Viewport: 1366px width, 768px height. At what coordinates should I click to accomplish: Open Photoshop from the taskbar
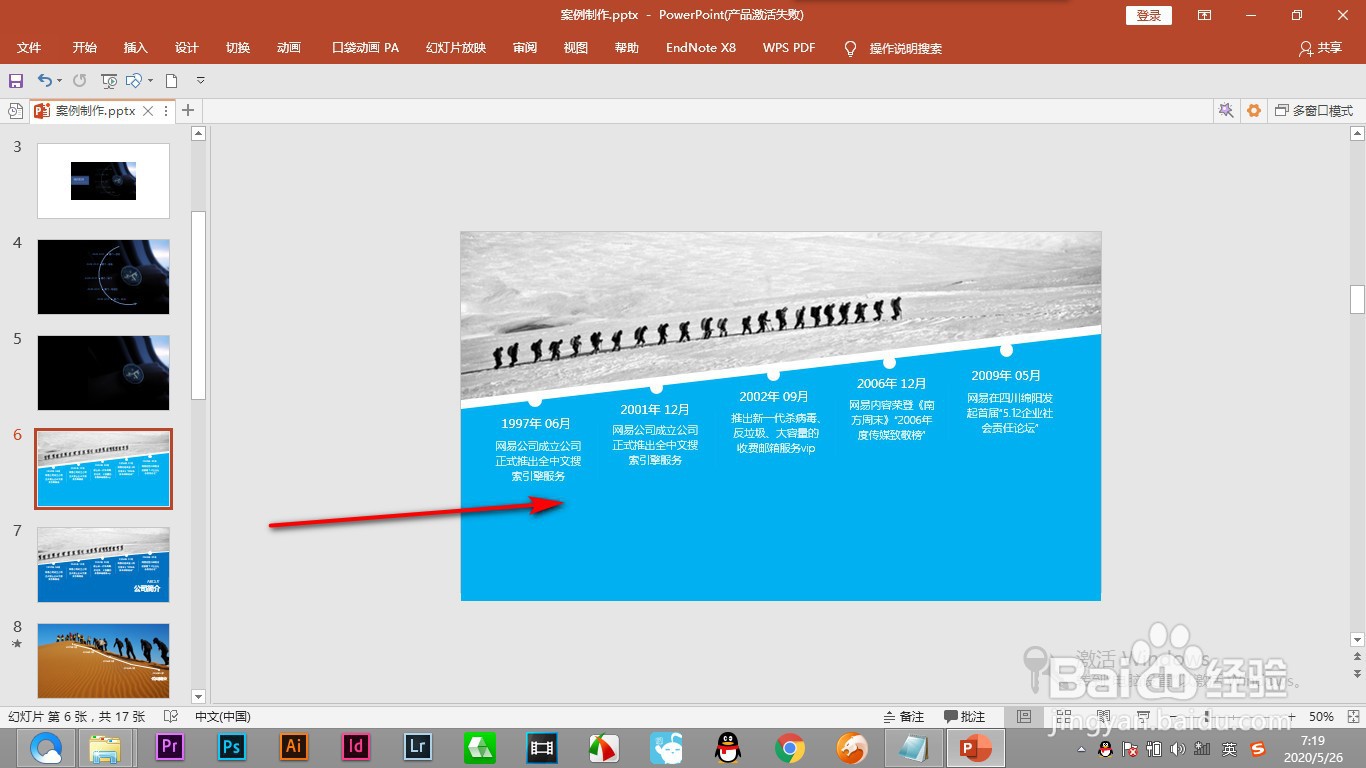232,747
